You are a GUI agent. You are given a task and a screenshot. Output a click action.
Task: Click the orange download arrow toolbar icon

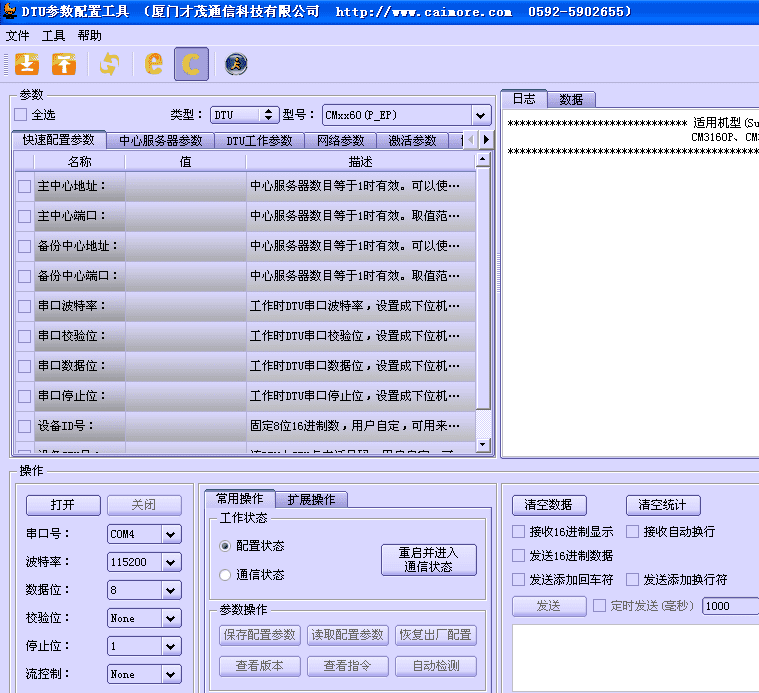(27, 65)
